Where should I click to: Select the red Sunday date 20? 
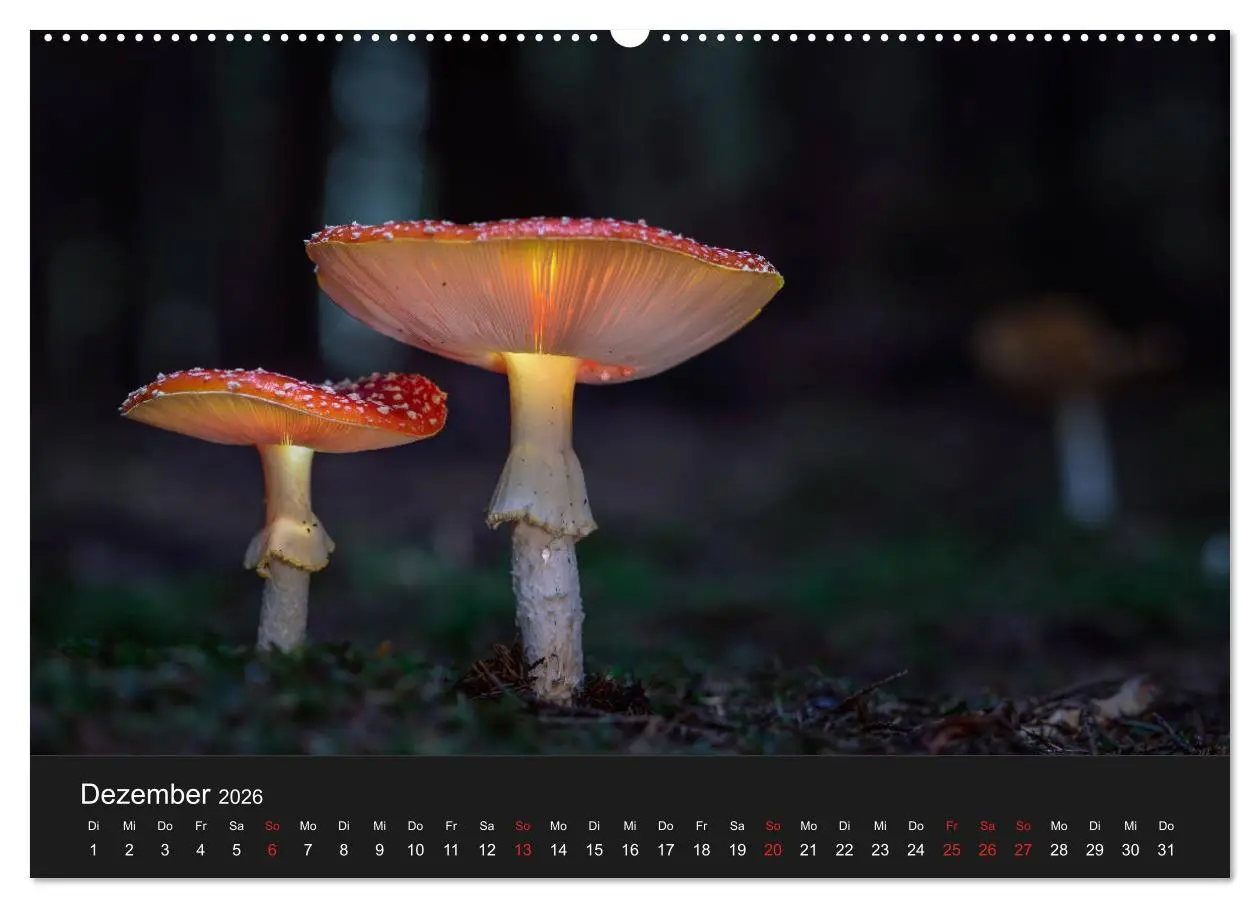pyautogui.click(x=773, y=850)
